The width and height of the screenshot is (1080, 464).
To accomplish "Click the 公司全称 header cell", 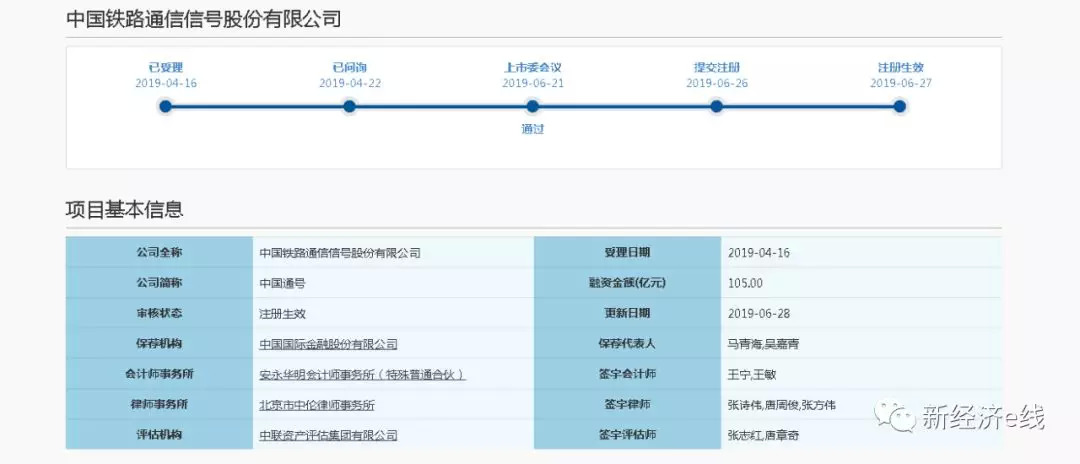I will [x=159, y=253].
